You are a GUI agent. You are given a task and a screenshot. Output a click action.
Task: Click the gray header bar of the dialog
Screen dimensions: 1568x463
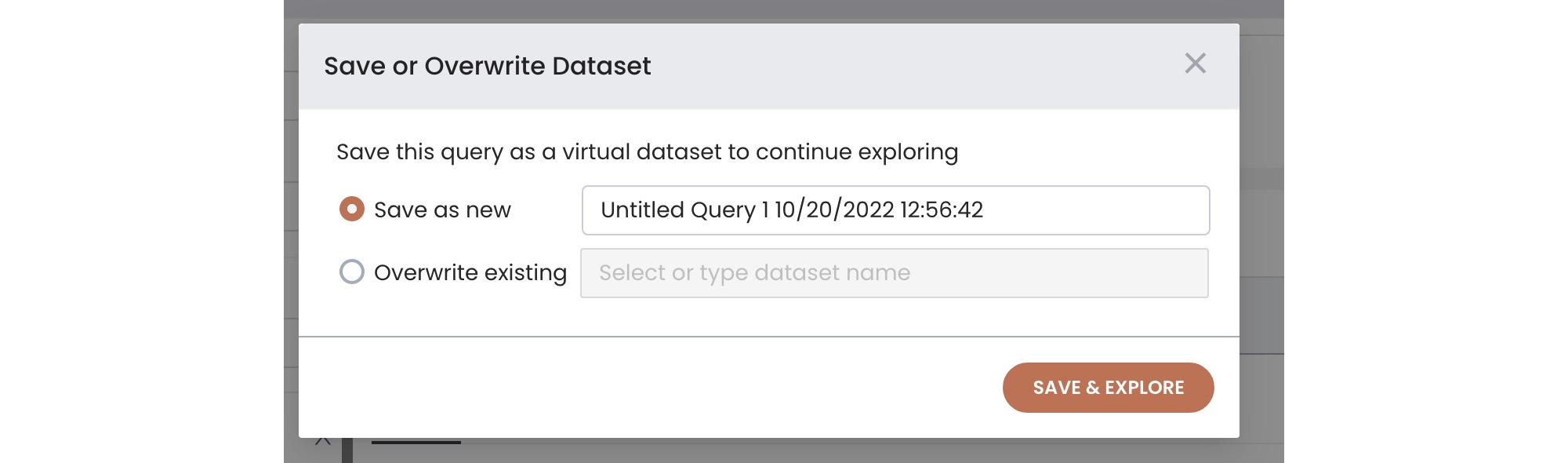[x=768, y=67]
